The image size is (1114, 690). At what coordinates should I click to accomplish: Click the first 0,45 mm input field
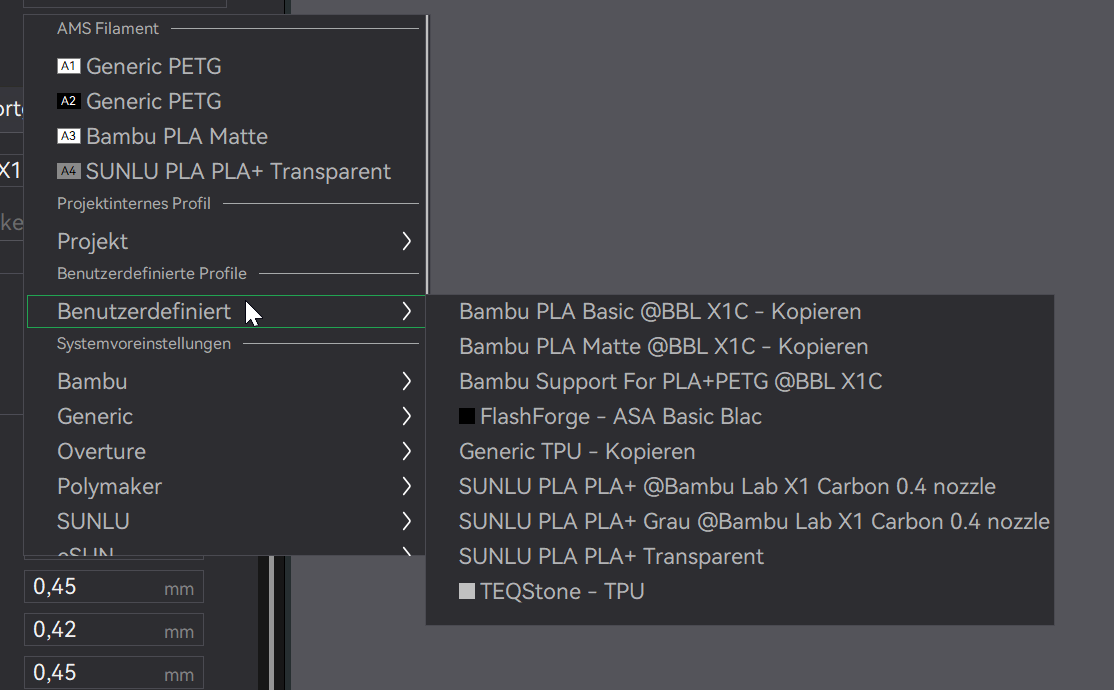[114, 586]
